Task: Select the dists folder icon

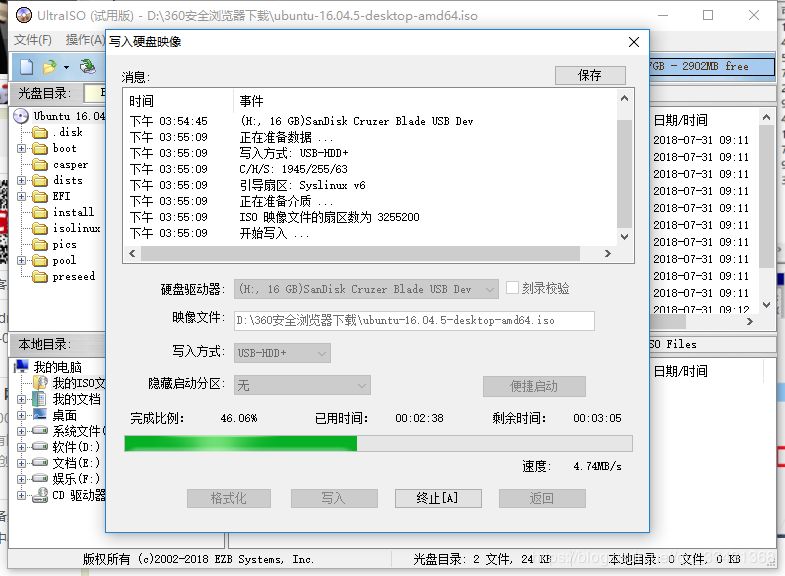Action: point(40,181)
